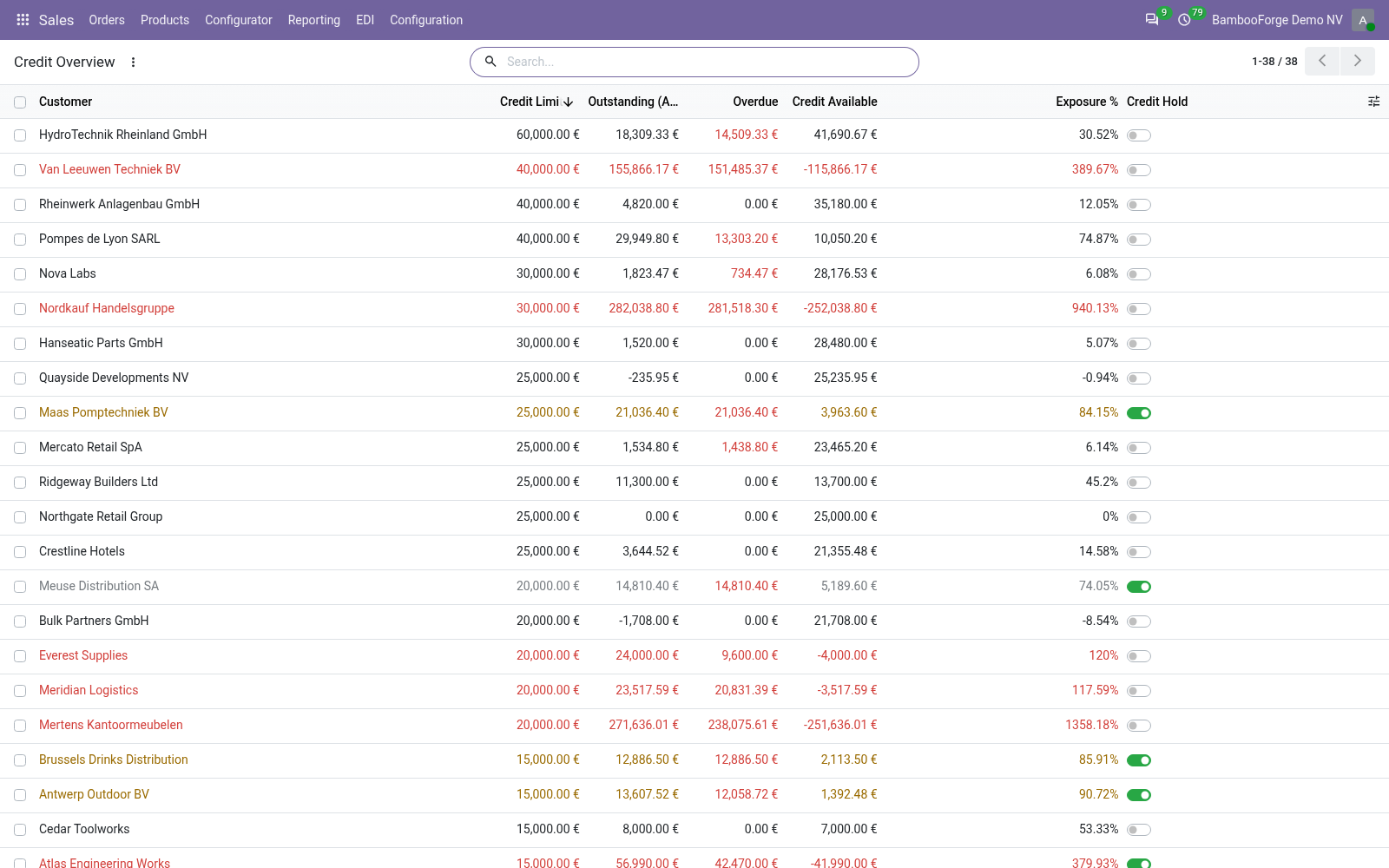This screenshot has width=1389, height=868.
Task: Open optional columns settings icon
Action: coord(1373,102)
